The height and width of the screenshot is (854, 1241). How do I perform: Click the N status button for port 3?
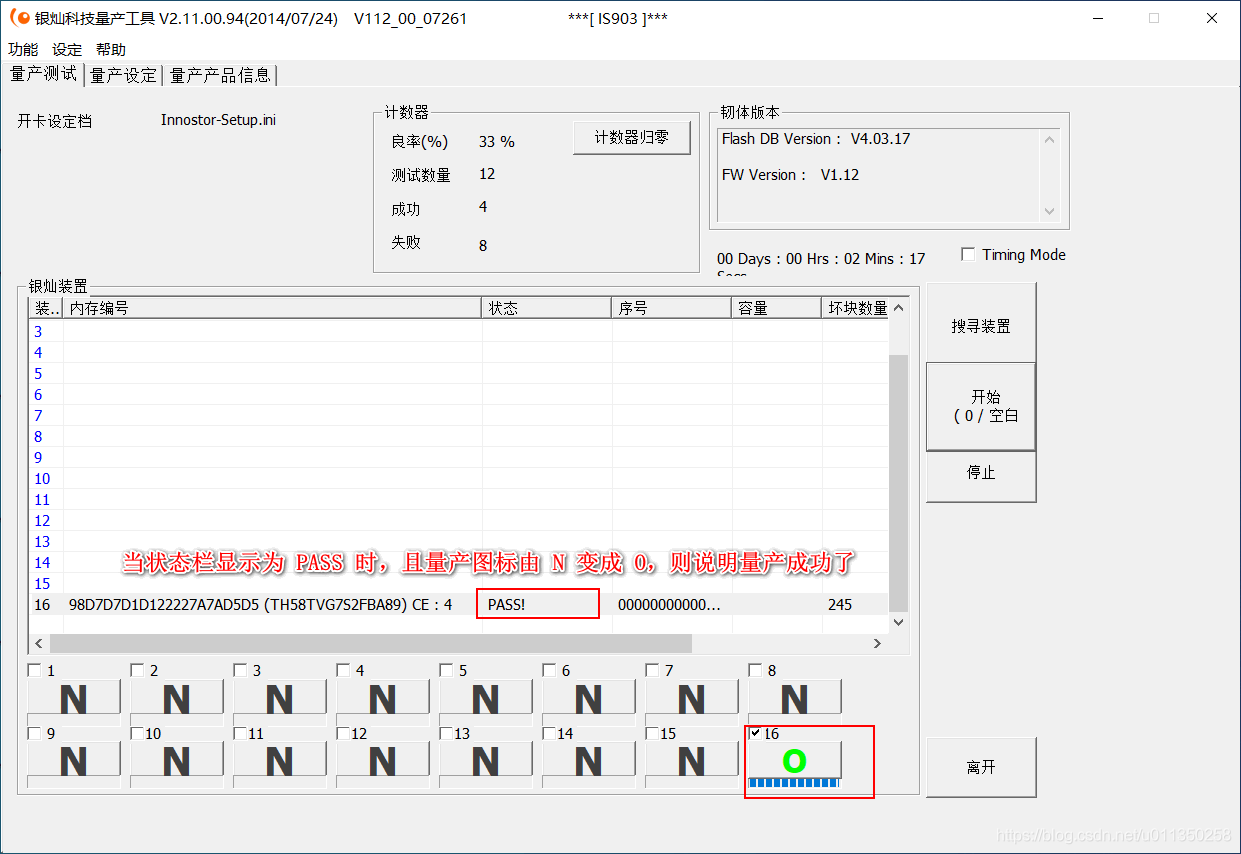pos(279,698)
